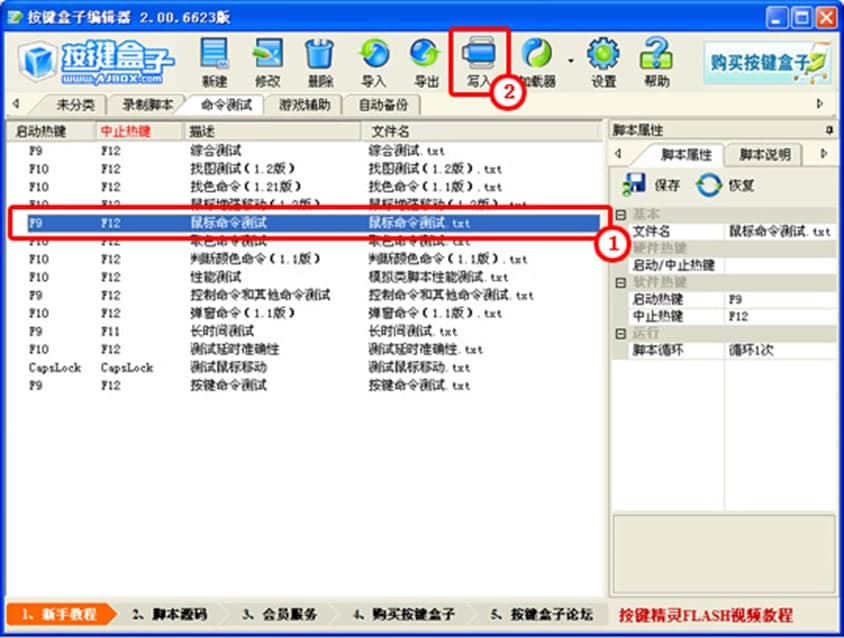Open the 按键精灵FLASH视频教程 link
844x638 pixels.
click(x=706, y=615)
